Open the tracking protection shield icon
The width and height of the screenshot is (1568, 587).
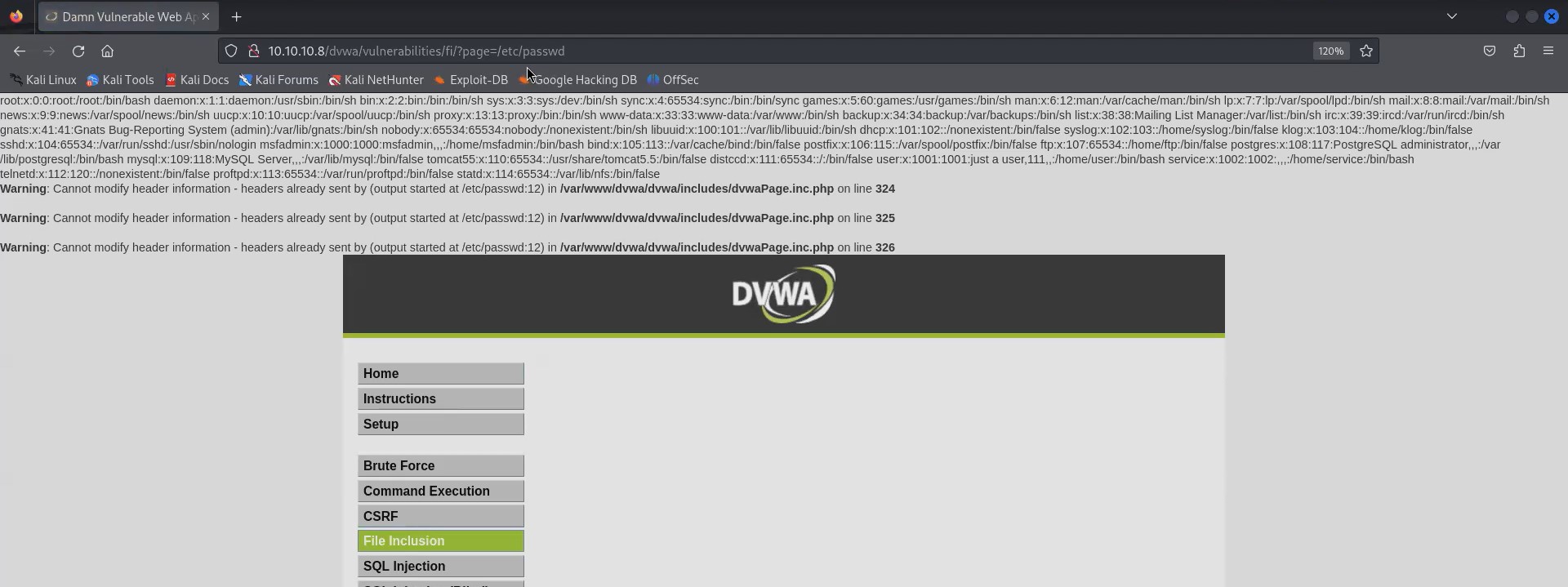coord(231,51)
